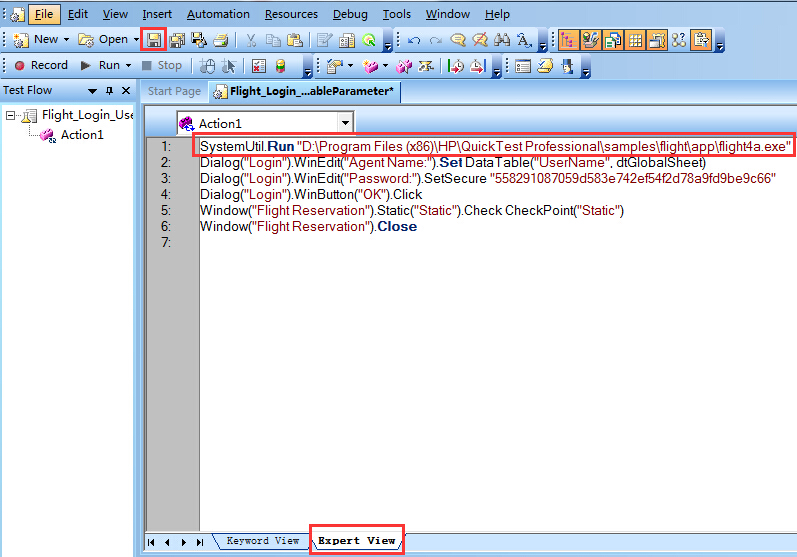
Task: Toggle the clipboard-list pane button in View toolbar
Action: [x=701, y=40]
